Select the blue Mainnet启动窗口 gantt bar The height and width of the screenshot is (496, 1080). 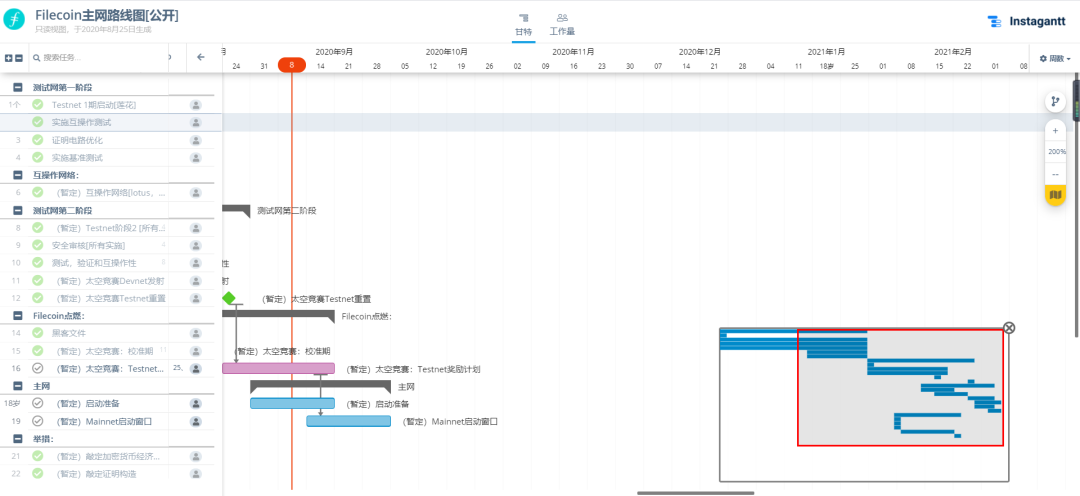(349, 421)
